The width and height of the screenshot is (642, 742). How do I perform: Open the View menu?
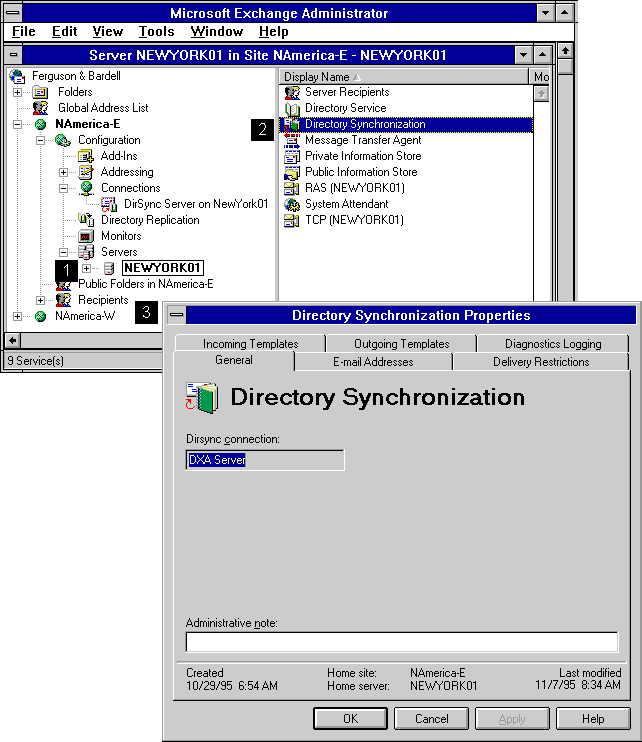(x=107, y=32)
